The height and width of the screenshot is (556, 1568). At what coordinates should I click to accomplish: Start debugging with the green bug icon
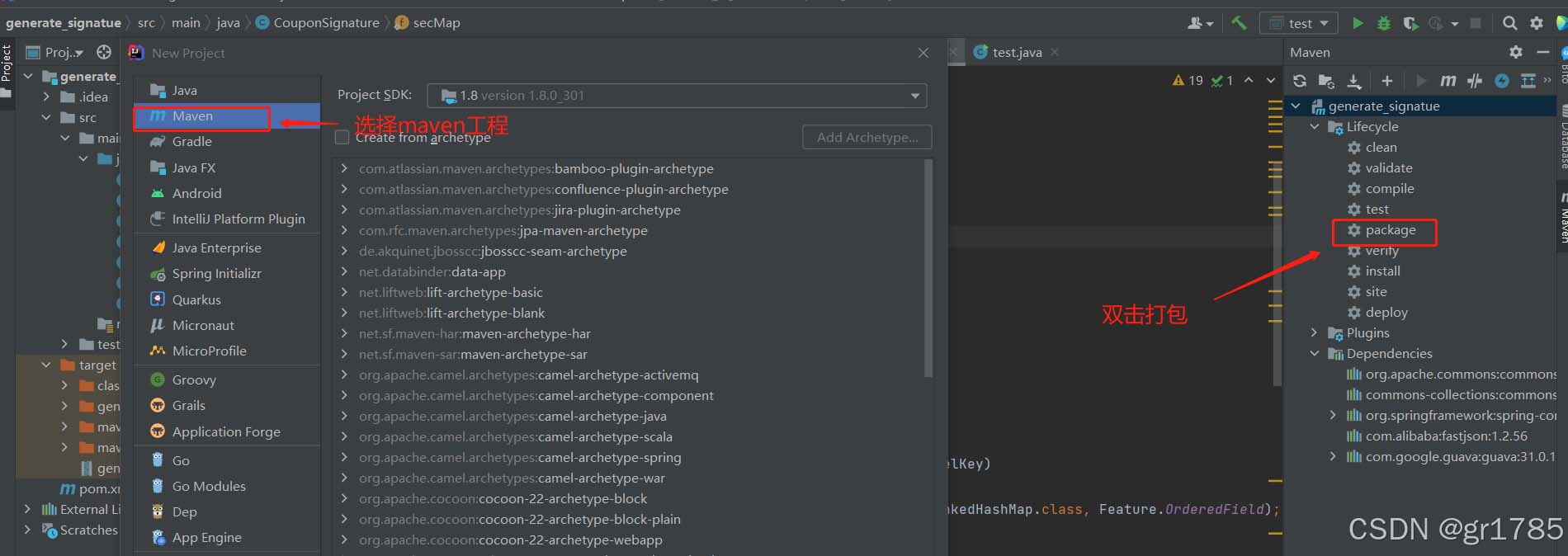click(1384, 23)
